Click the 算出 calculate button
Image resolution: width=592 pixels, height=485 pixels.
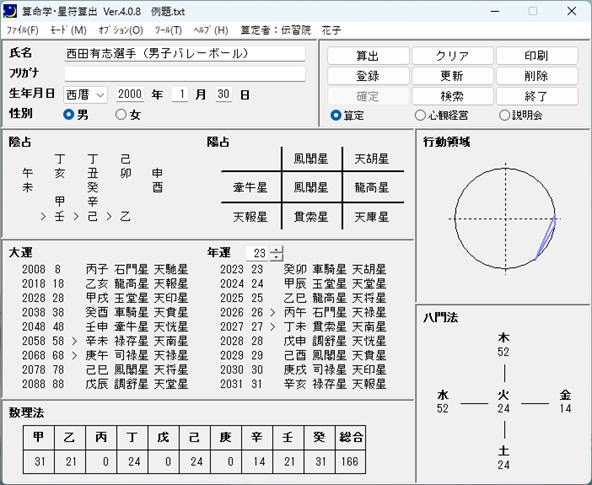coord(368,56)
